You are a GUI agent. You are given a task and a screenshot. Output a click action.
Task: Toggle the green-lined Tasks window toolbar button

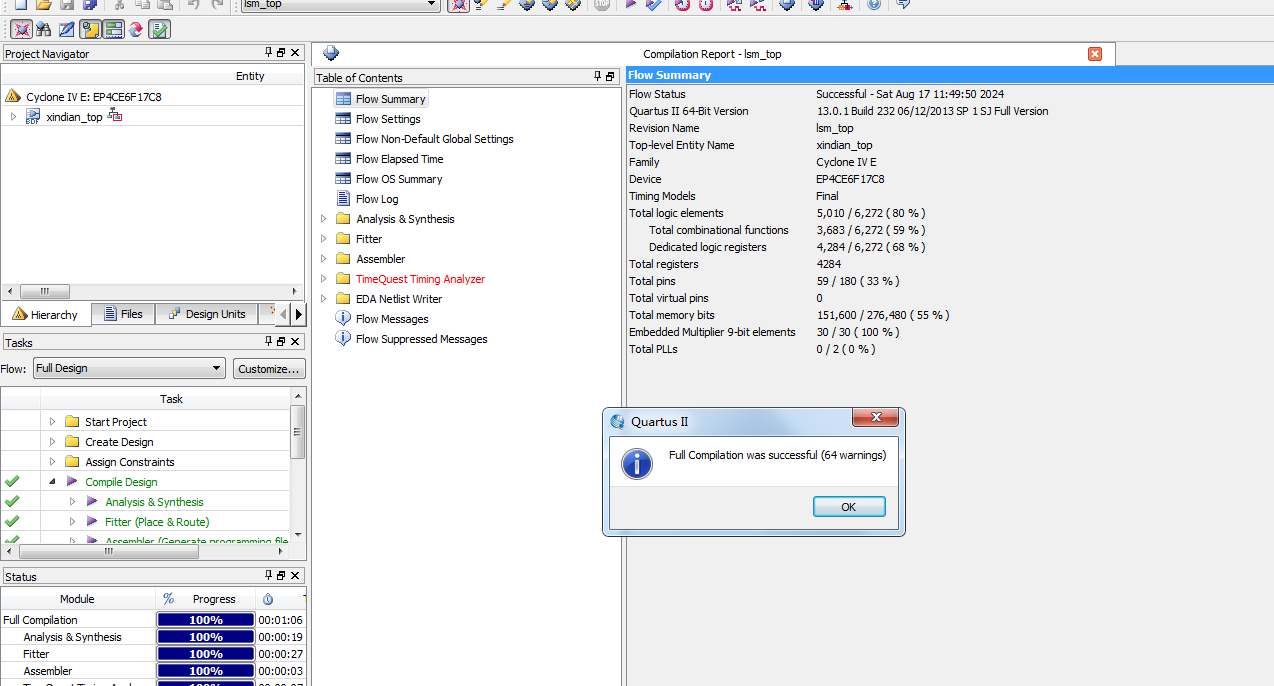pos(113,30)
